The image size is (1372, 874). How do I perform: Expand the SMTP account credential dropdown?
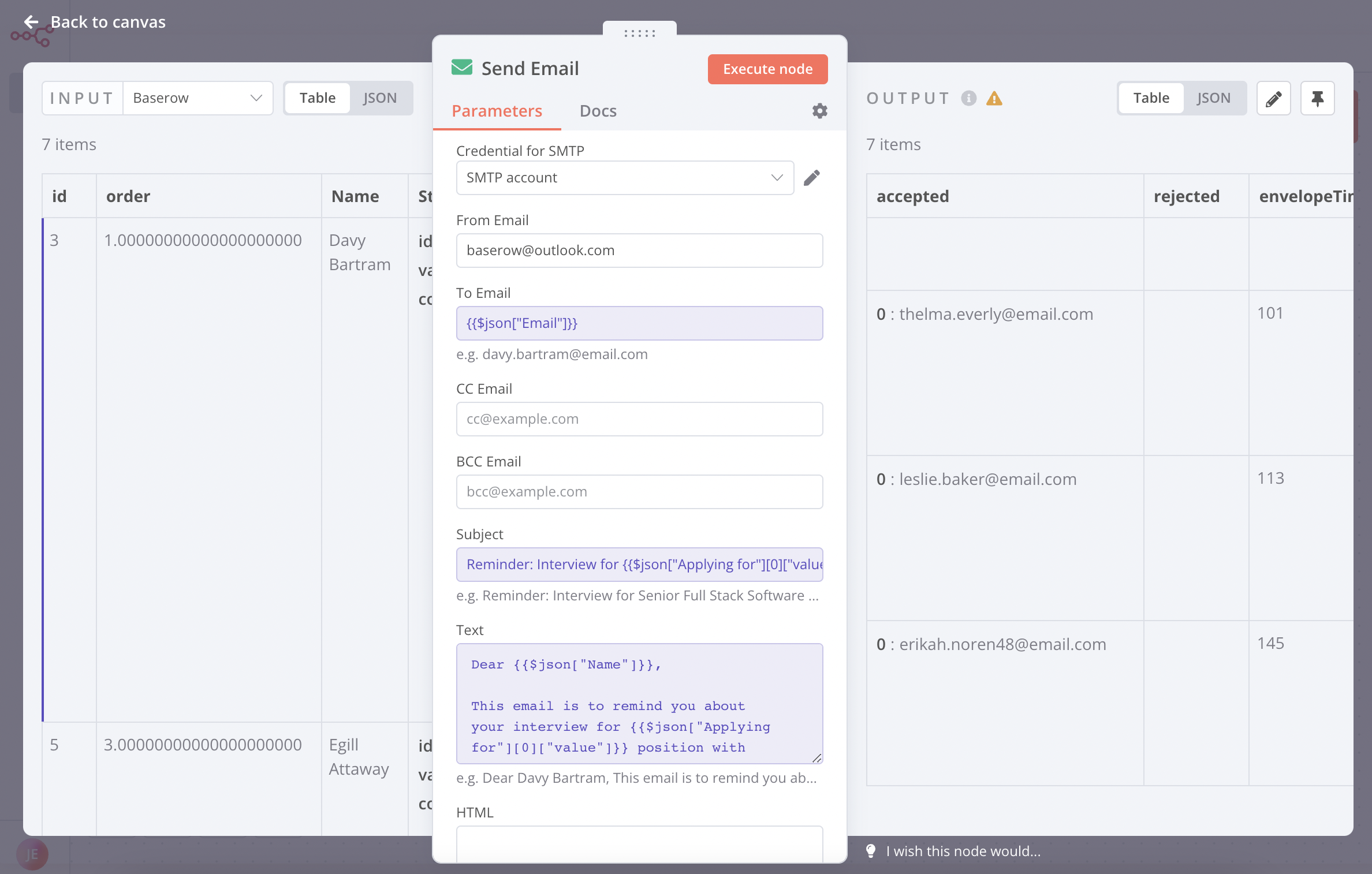(624, 178)
